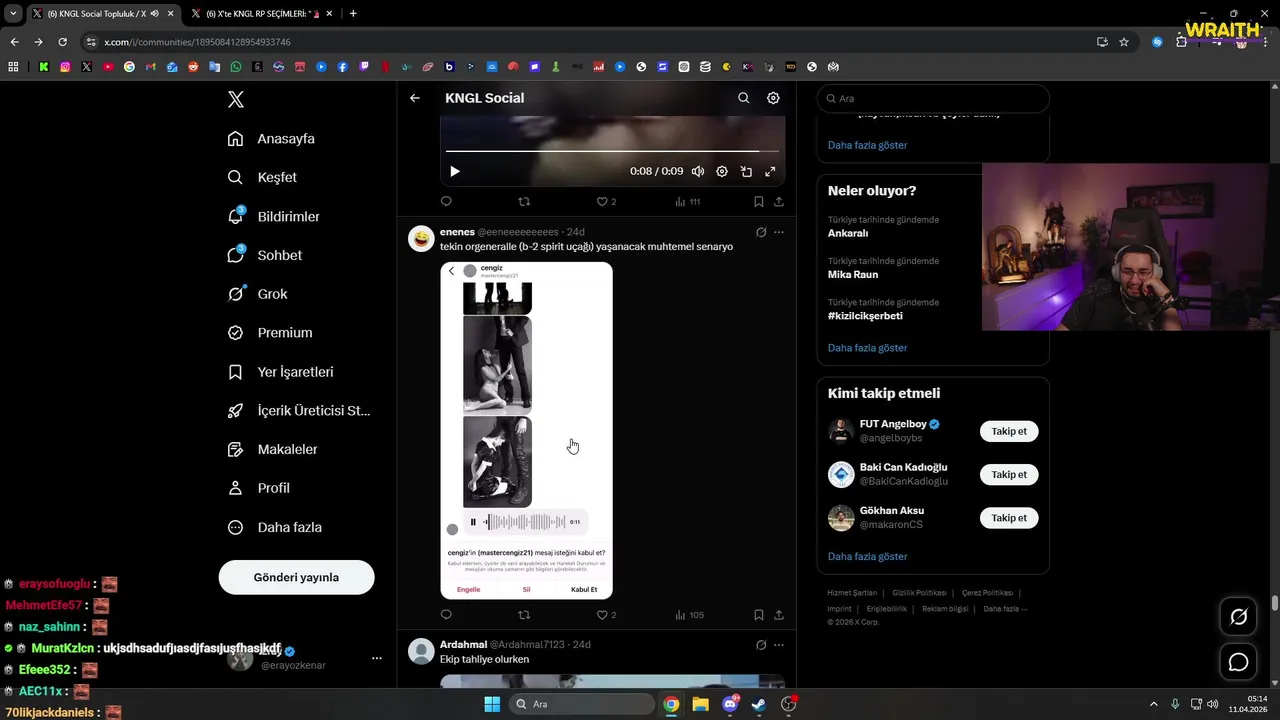Open view stats showing 111 on video post
This screenshot has height=720, width=1280.
pyautogui.click(x=688, y=201)
